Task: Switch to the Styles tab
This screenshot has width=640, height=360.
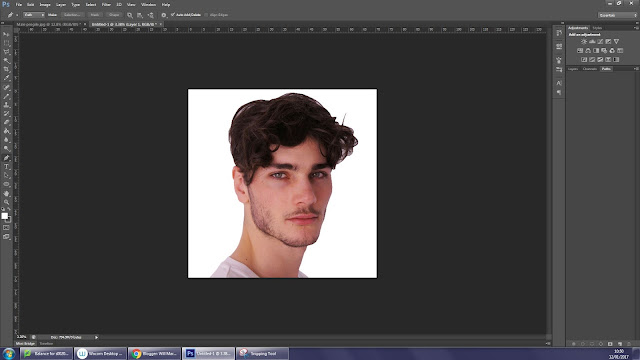Action: 597,28
